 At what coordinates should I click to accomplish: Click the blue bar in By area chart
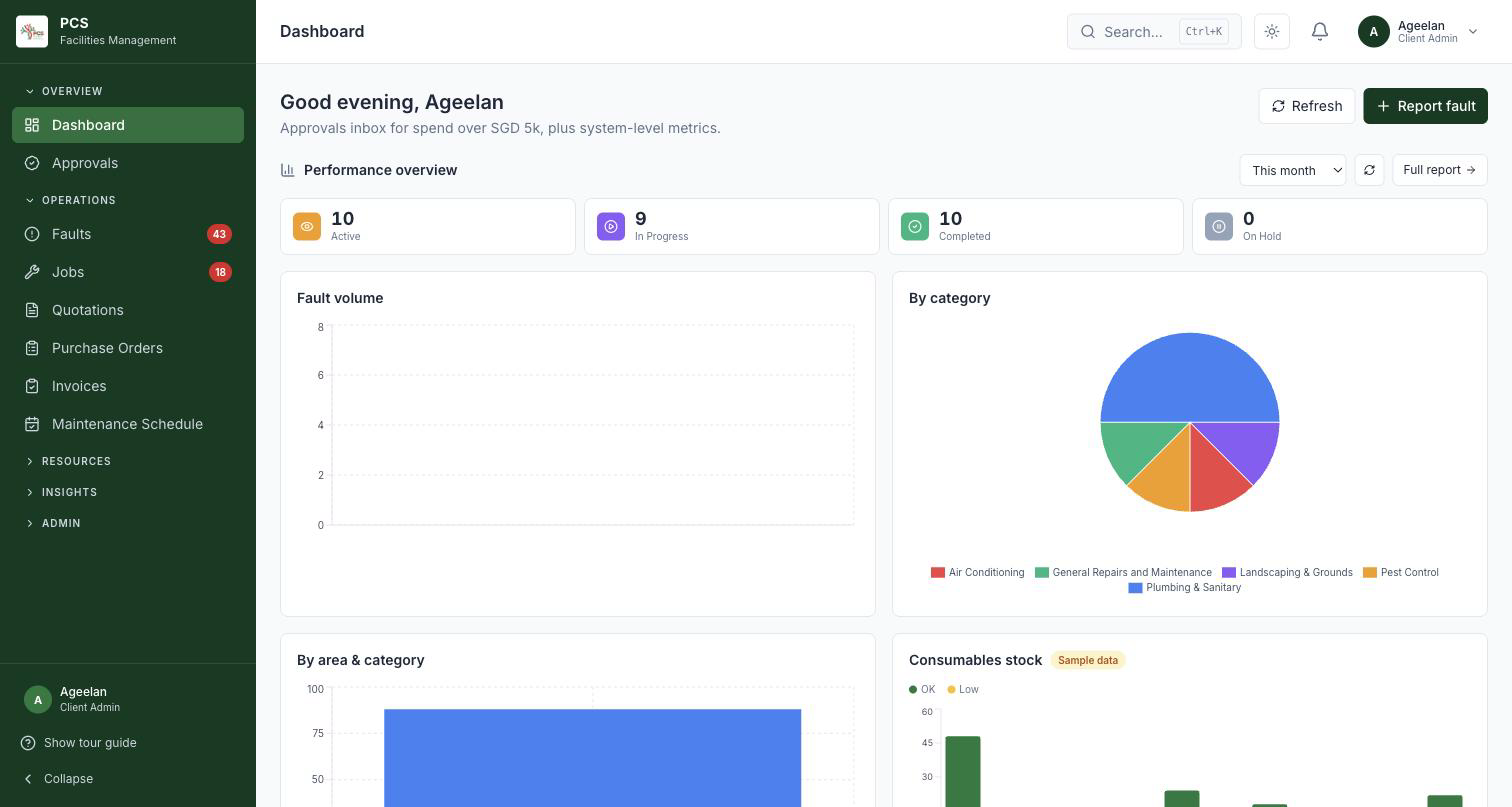(x=592, y=758)
